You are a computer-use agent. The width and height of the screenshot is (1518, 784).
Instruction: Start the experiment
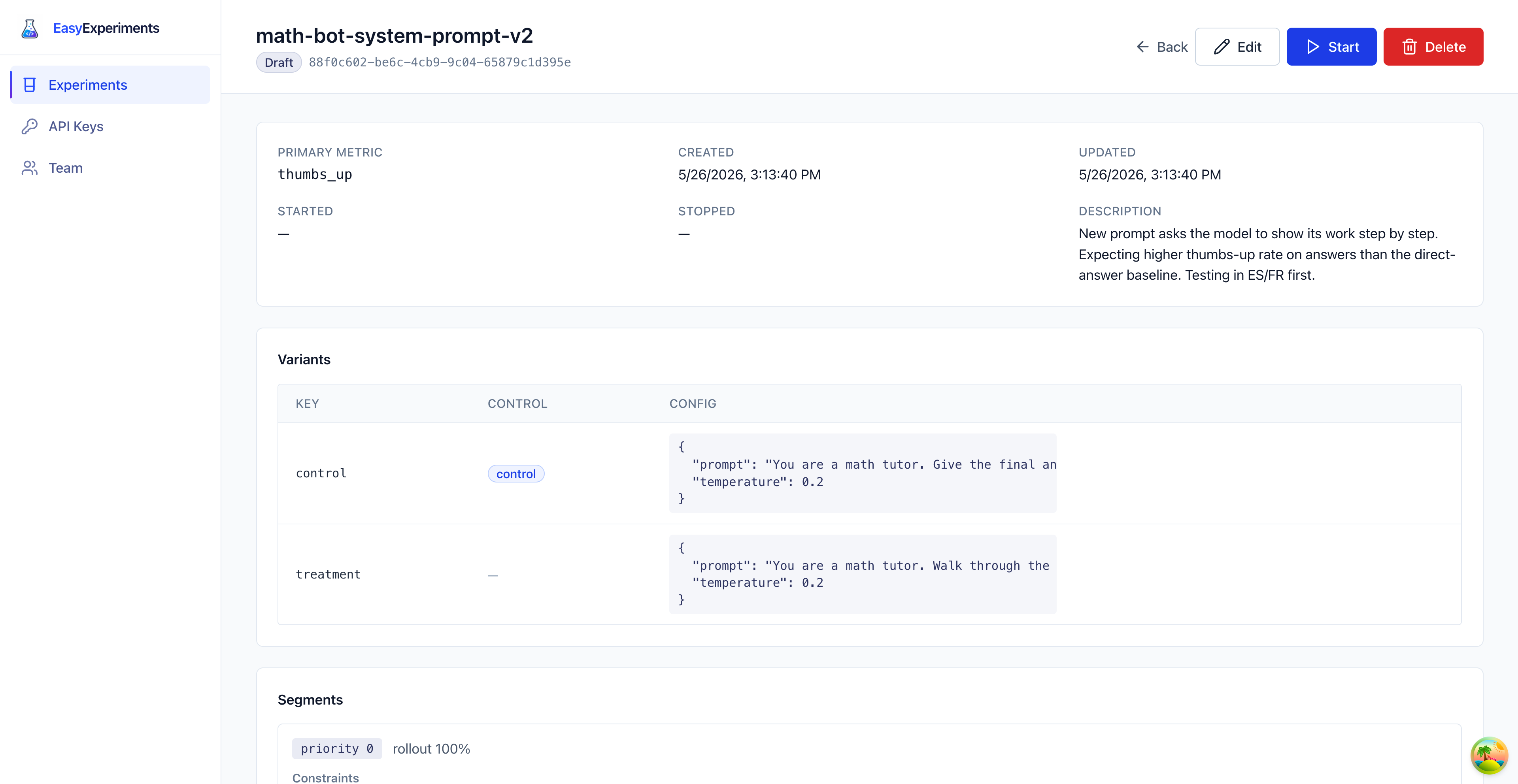1331,47
